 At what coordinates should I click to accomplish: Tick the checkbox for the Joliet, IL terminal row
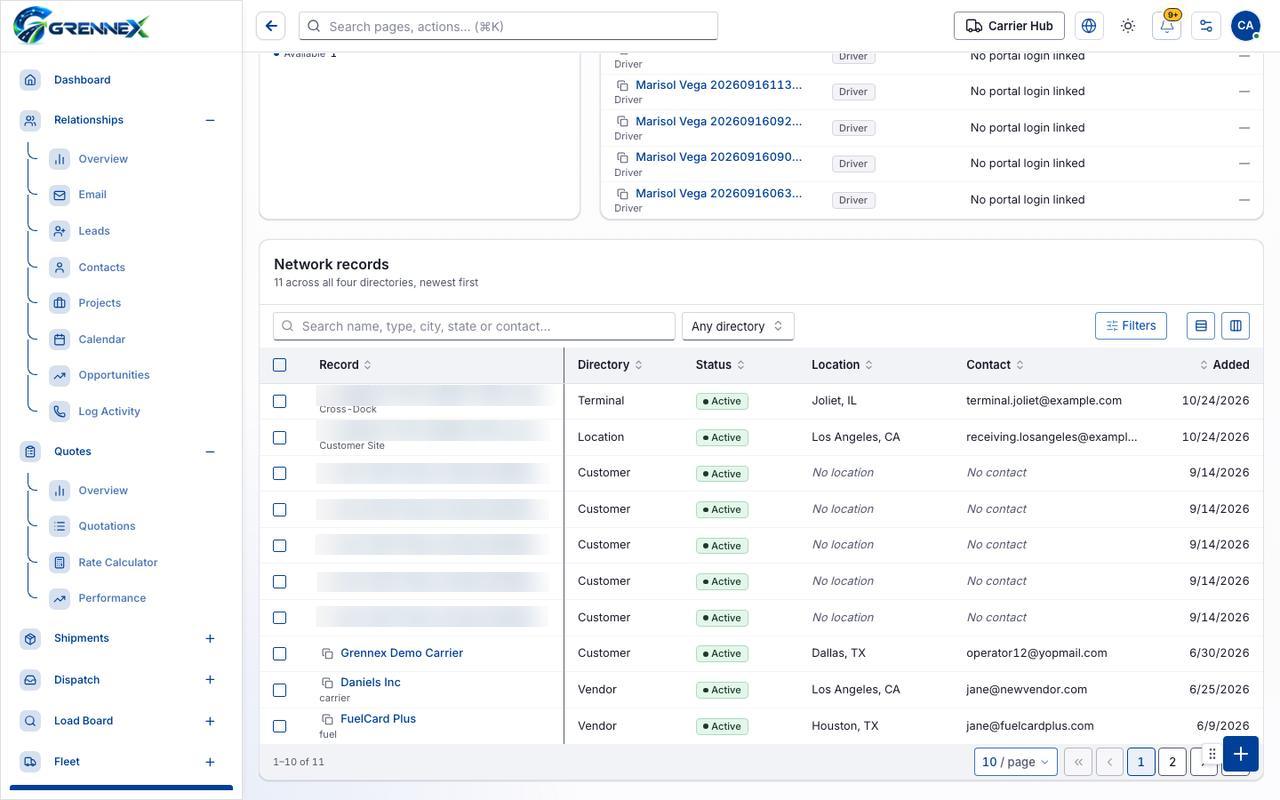280,401
